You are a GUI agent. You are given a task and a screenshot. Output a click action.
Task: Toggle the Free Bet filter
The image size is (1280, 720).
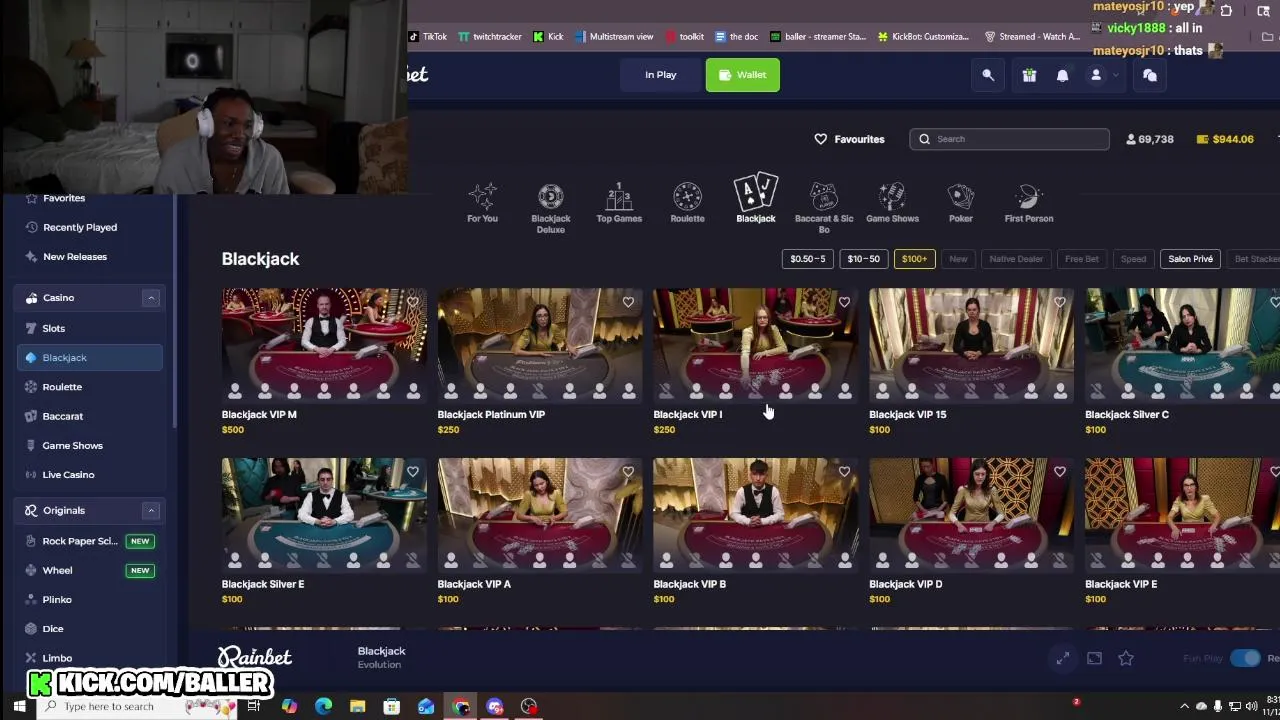pos(1082,259)
